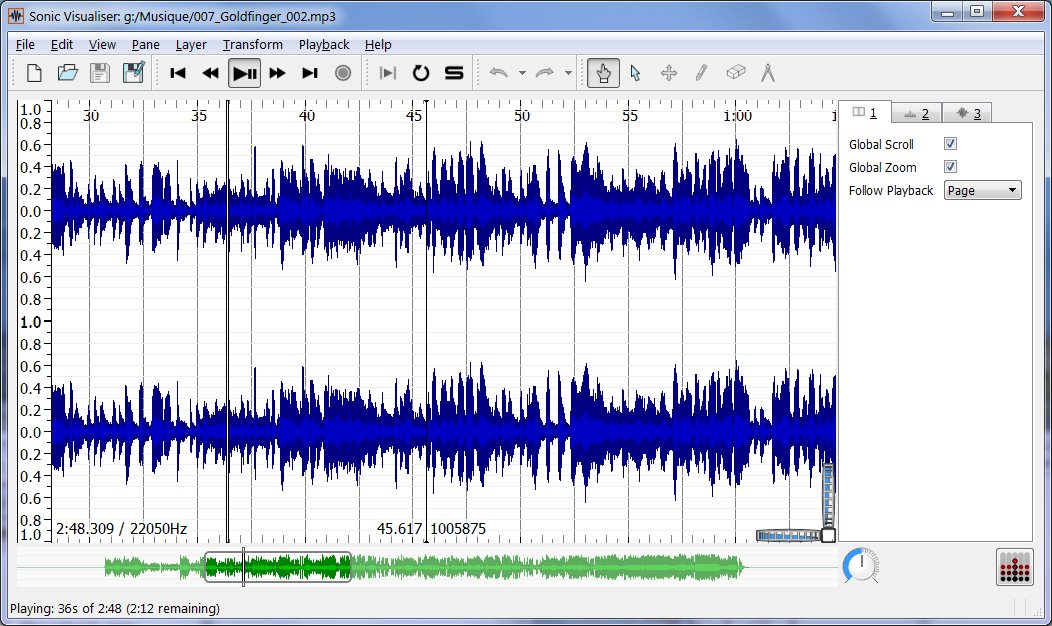Open the Transform menu
Viewport: 1052px width, 626px height.
pos(253,44)
